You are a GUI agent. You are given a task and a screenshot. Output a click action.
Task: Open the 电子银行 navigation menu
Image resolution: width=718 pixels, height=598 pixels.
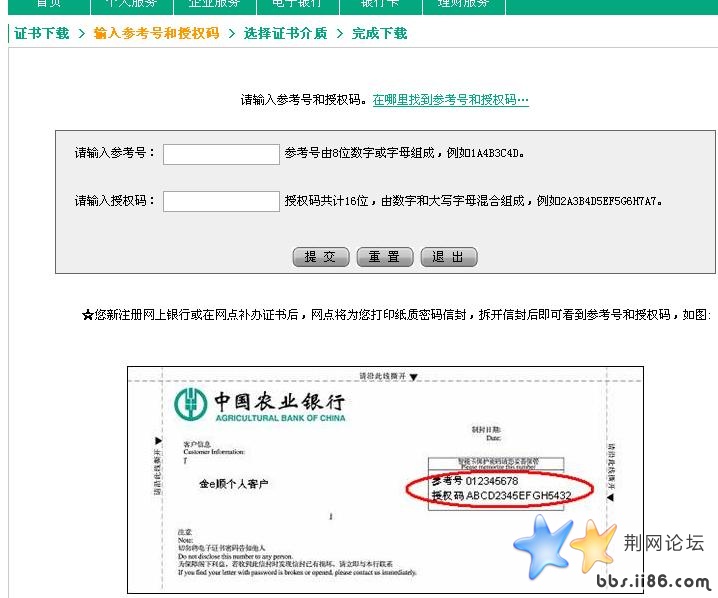(x=298, y=5)
